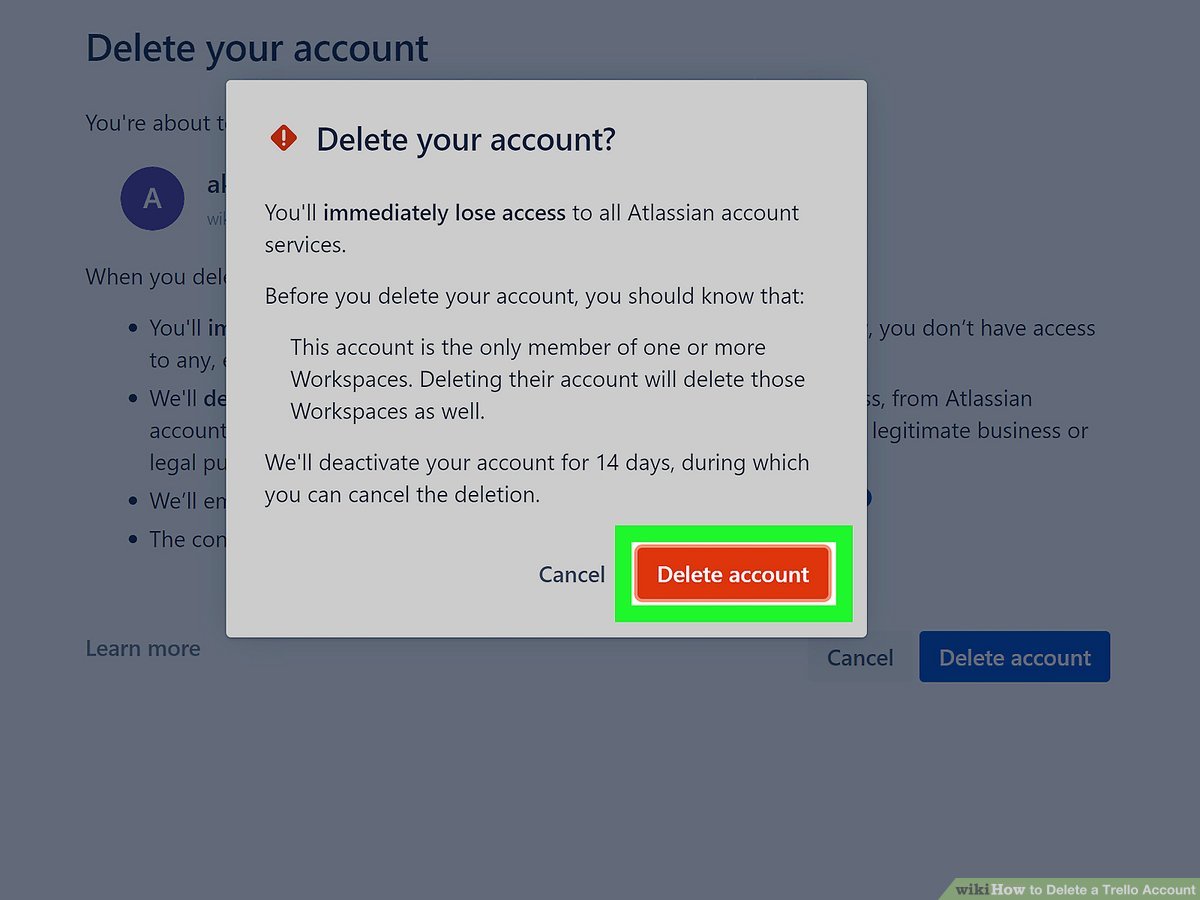Click the 'Delete your account?' dialog title
1200x900 pixels.
(x=465, y=139)
